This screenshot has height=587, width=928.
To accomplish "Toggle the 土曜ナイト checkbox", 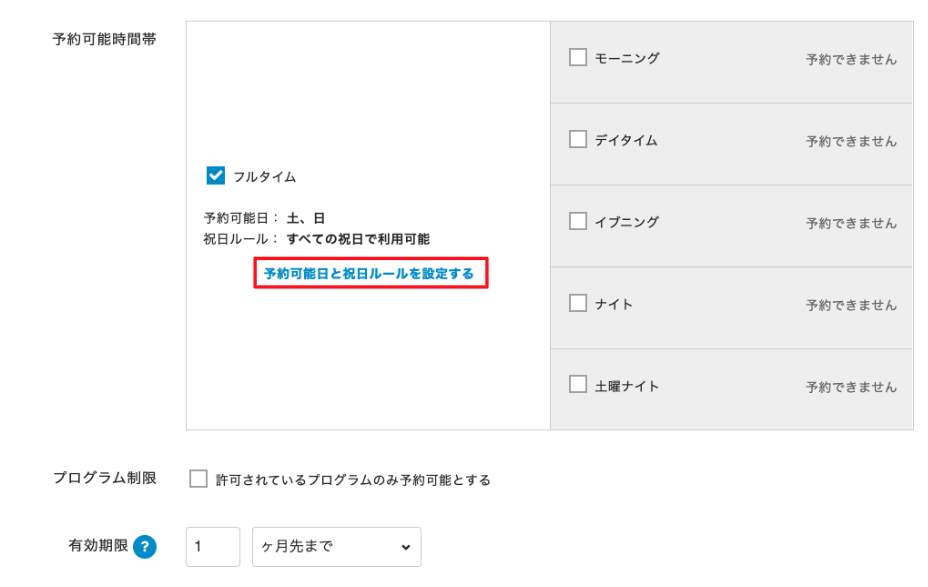I will pyautogui.click(x=577, y=385).
